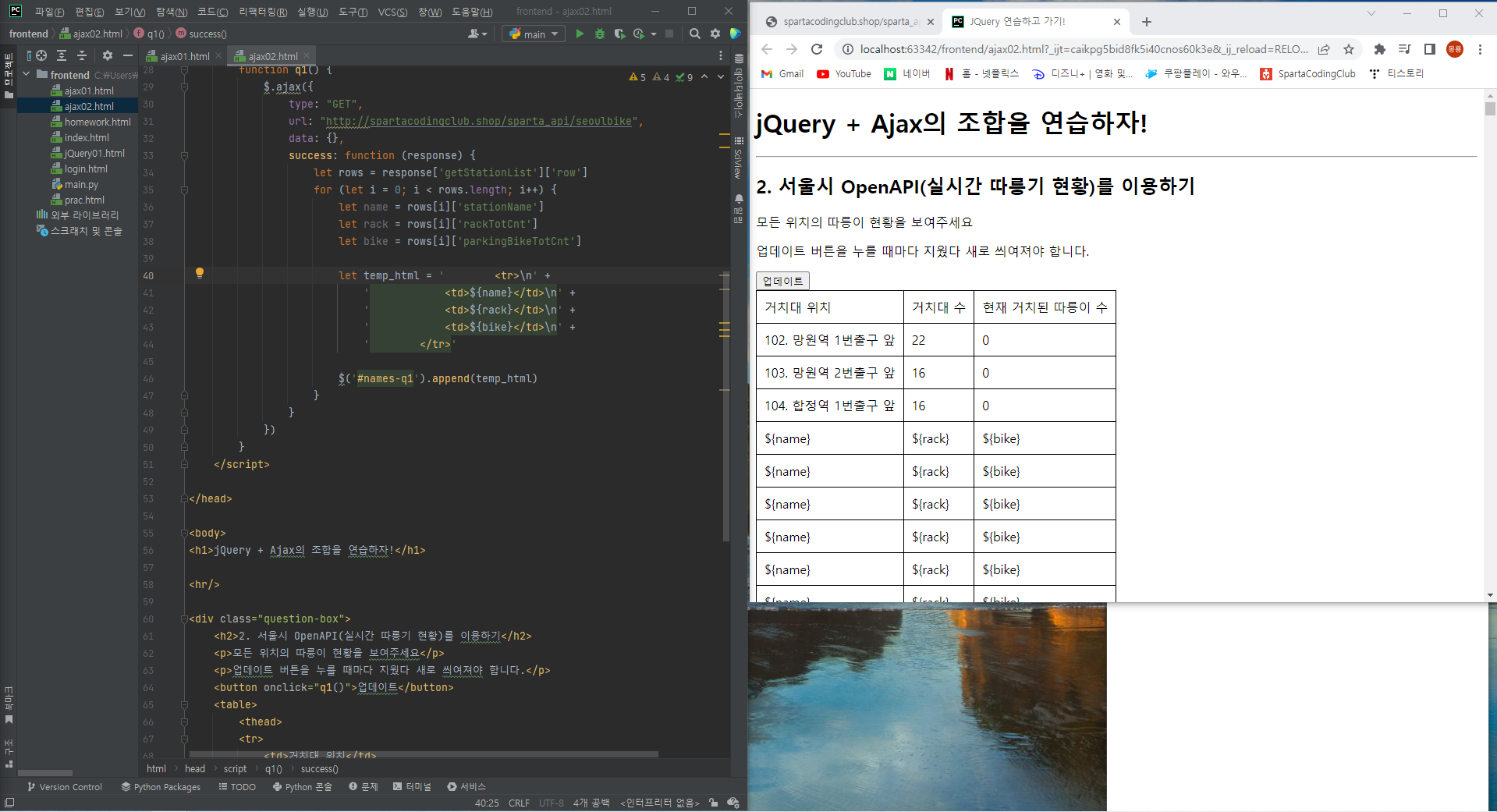The width and height of the screenshot is (1497, 812).
Task: Open Search Everywhere magnifier in PyCharm
Action: 695,34
